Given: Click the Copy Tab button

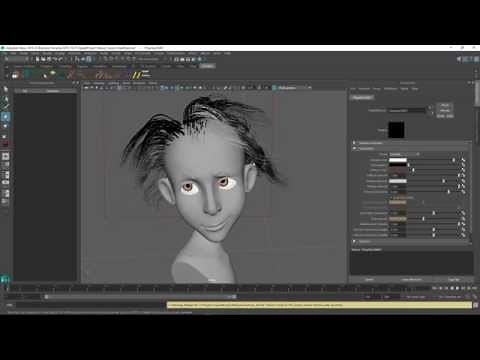Looking at the screenshot, I should pyautogui.click(x=454, y=279).
